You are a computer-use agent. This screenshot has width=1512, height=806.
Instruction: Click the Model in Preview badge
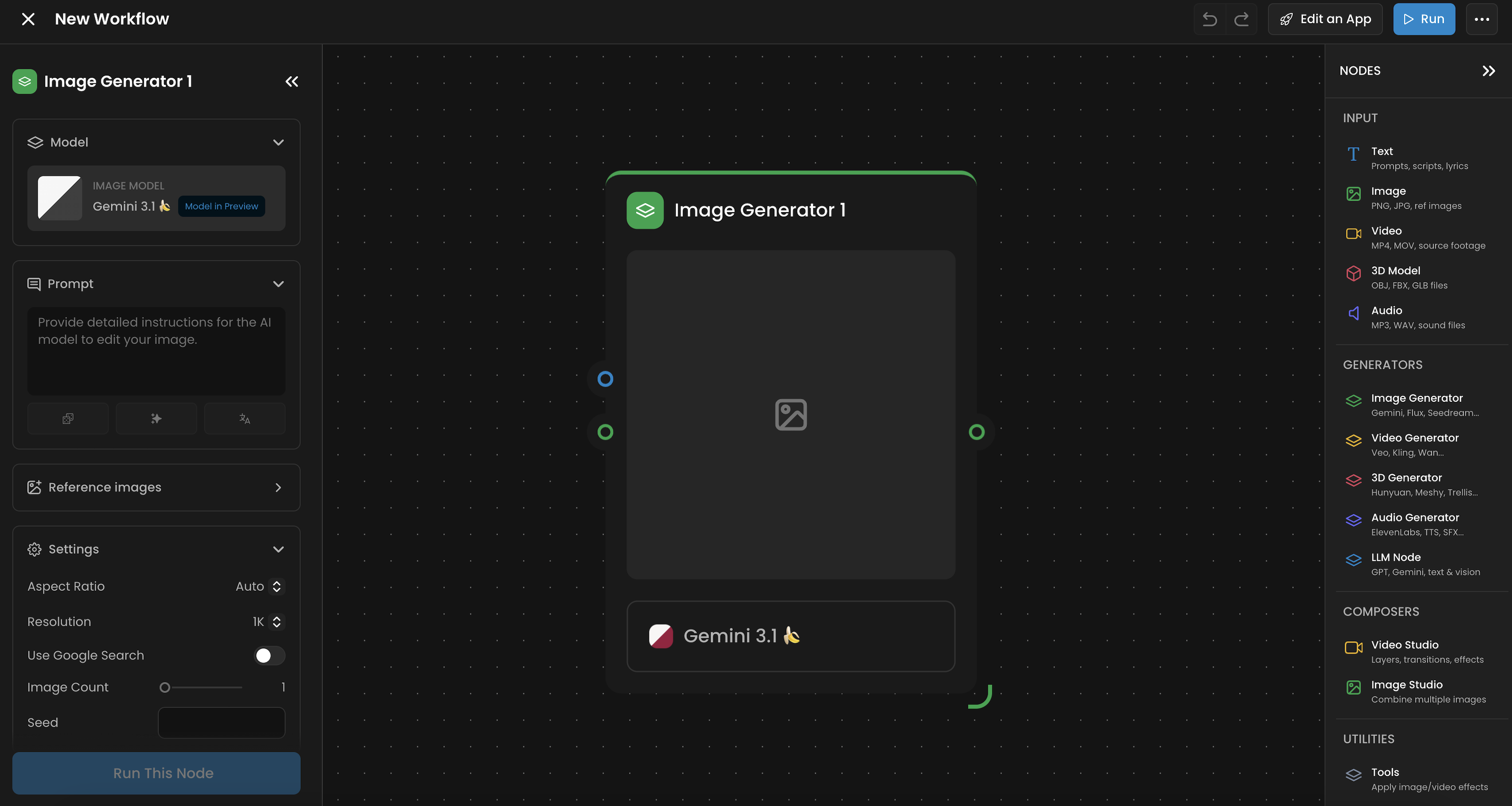click(x=221, y=207)
